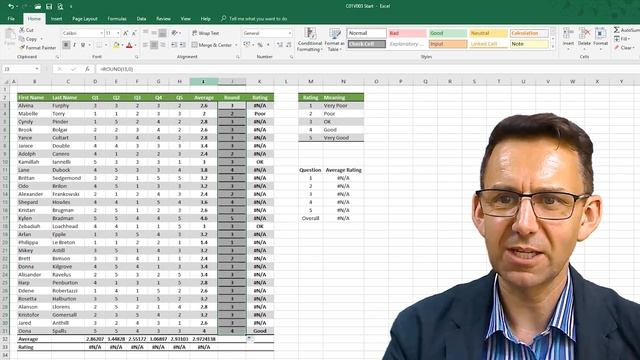Expand the Merge & Center dropdown arrow
The image size is (640, 360).
tap(236, 45)
